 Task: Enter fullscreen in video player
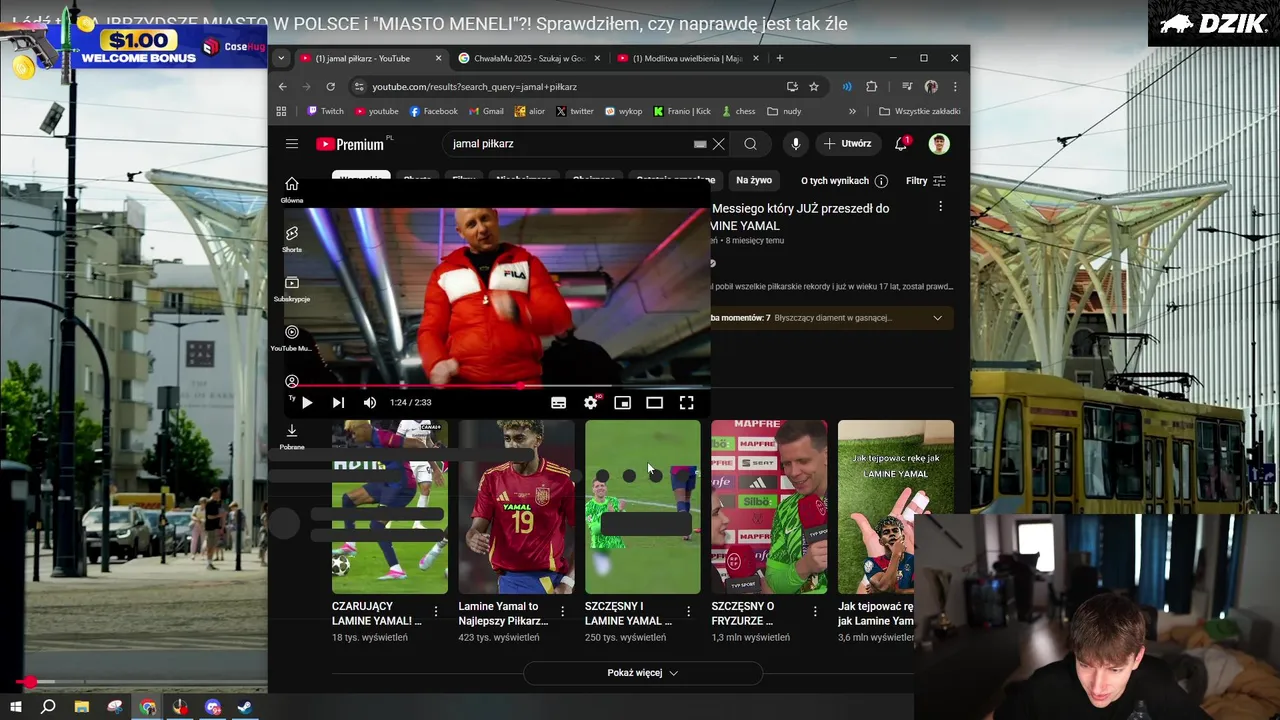pyautogui.click(x=686, y=403)
